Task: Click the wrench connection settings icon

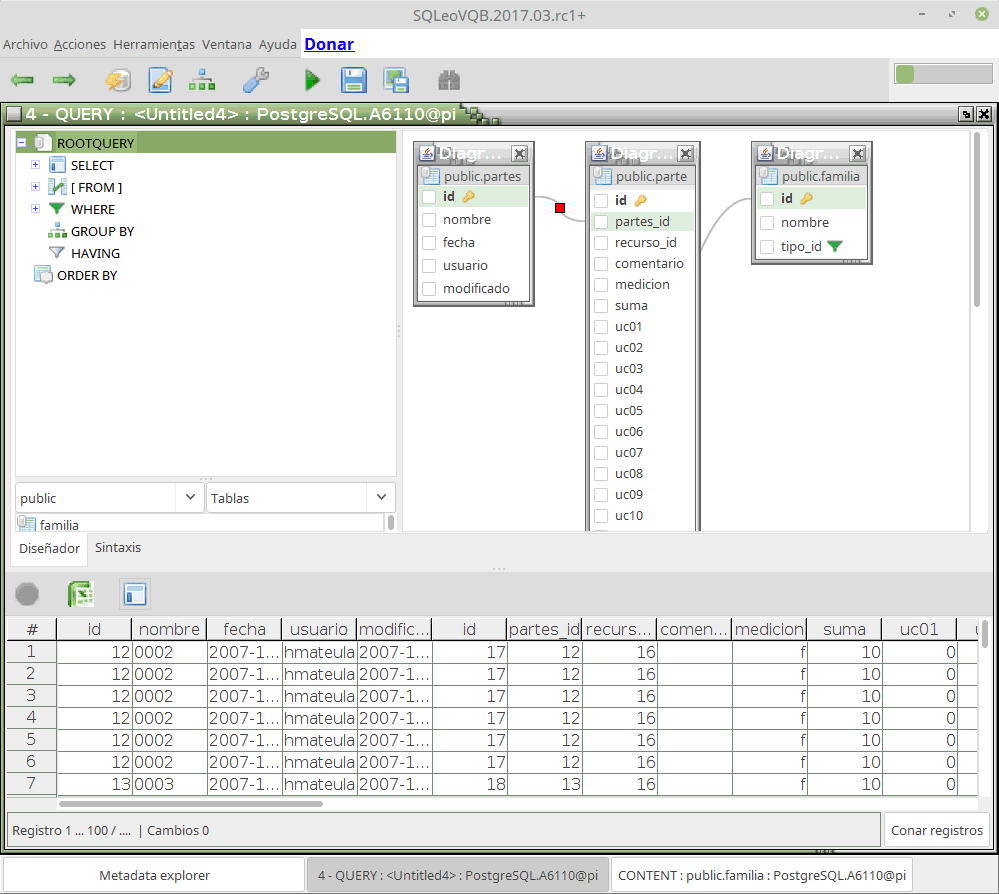Action: coord(255,80)
